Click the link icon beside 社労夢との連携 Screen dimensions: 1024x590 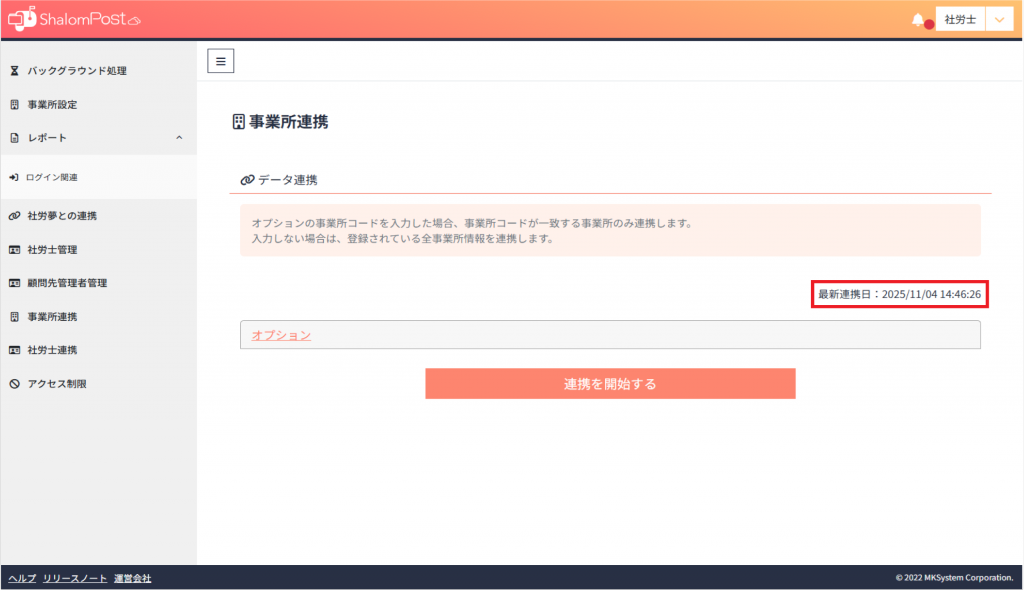point(14,216)
